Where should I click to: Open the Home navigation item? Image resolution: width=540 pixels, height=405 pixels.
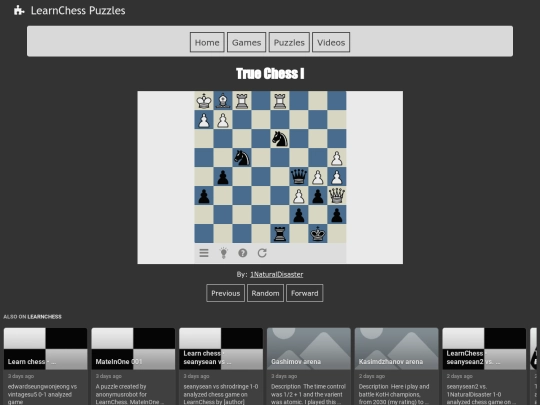pyautogui.click(x=207, y=42)
